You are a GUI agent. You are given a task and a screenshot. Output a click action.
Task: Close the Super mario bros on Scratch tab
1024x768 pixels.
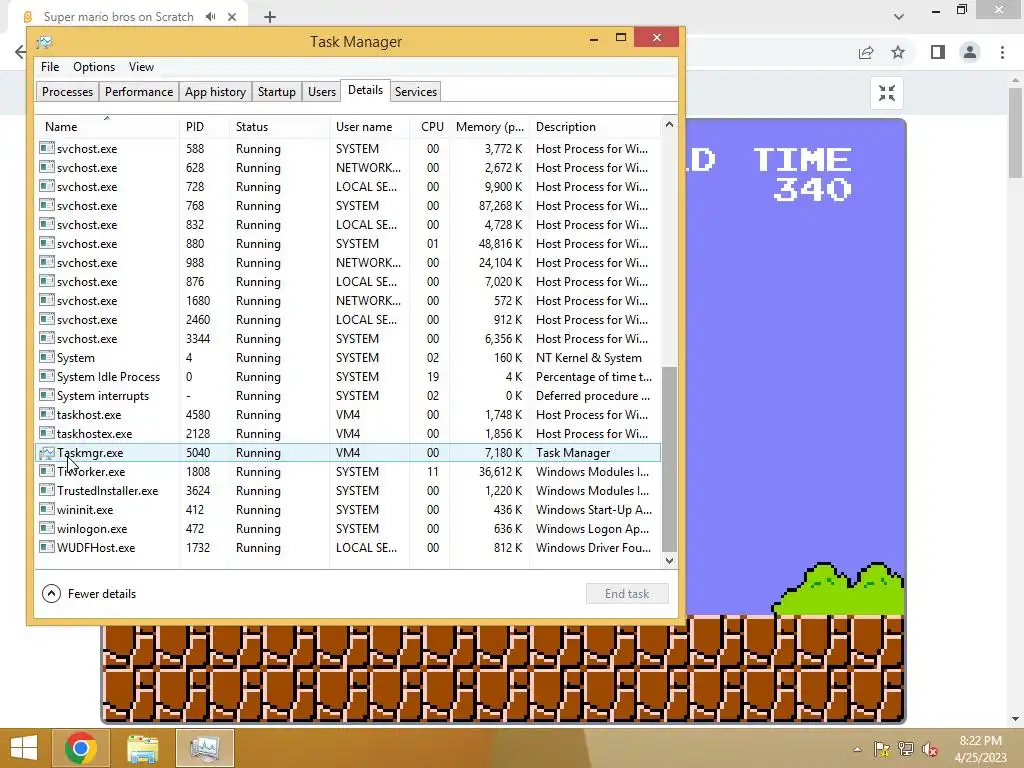(232, 17)
